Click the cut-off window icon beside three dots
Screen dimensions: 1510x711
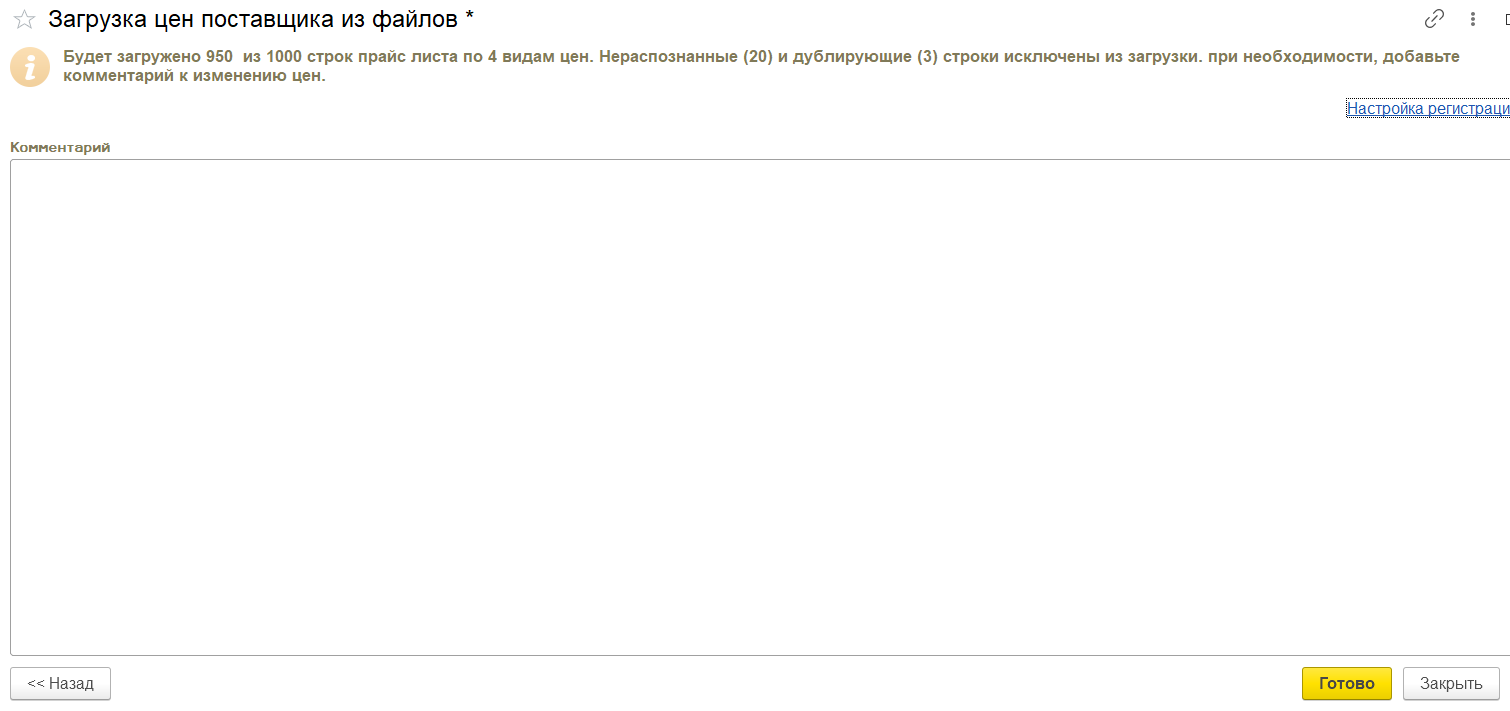pos(1505,19)
